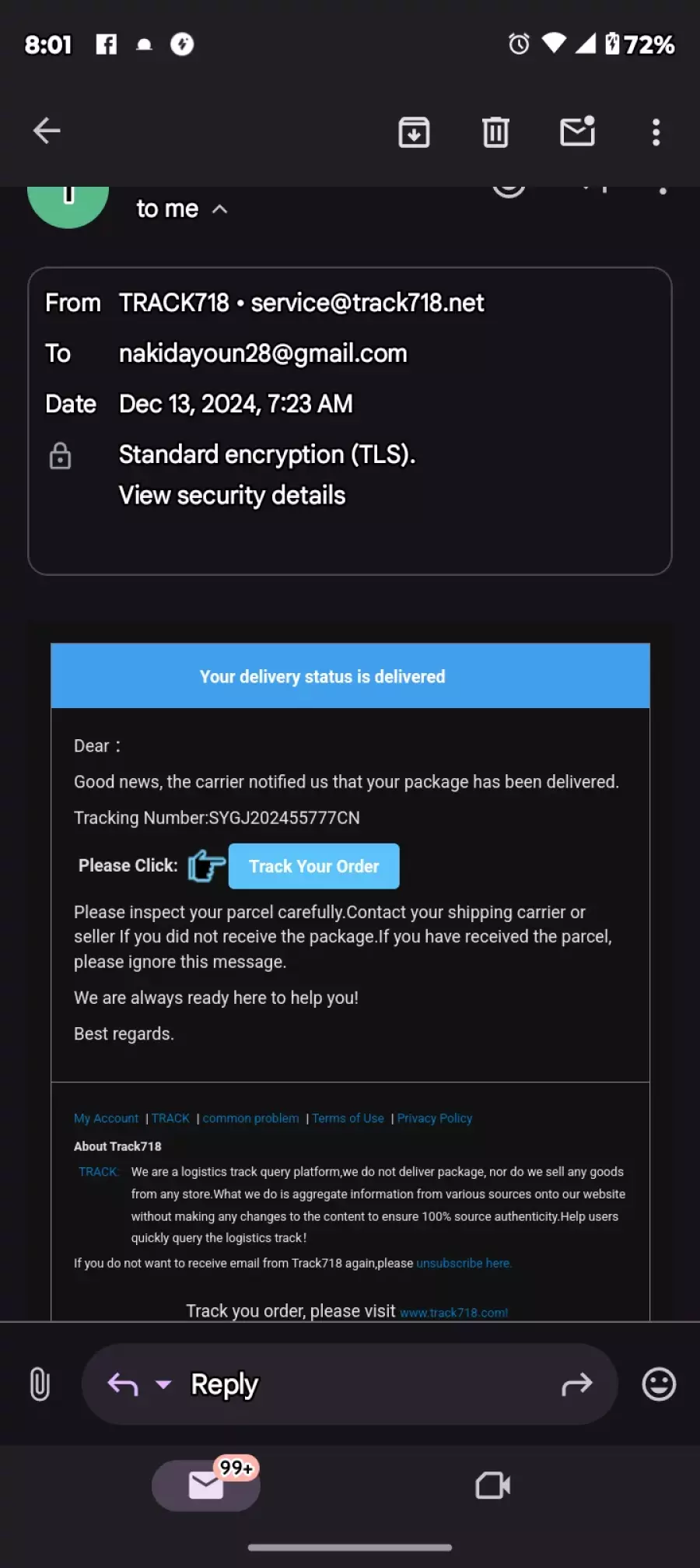
Task: Open the emoji reaction picker
Action: coord(659,1384)
